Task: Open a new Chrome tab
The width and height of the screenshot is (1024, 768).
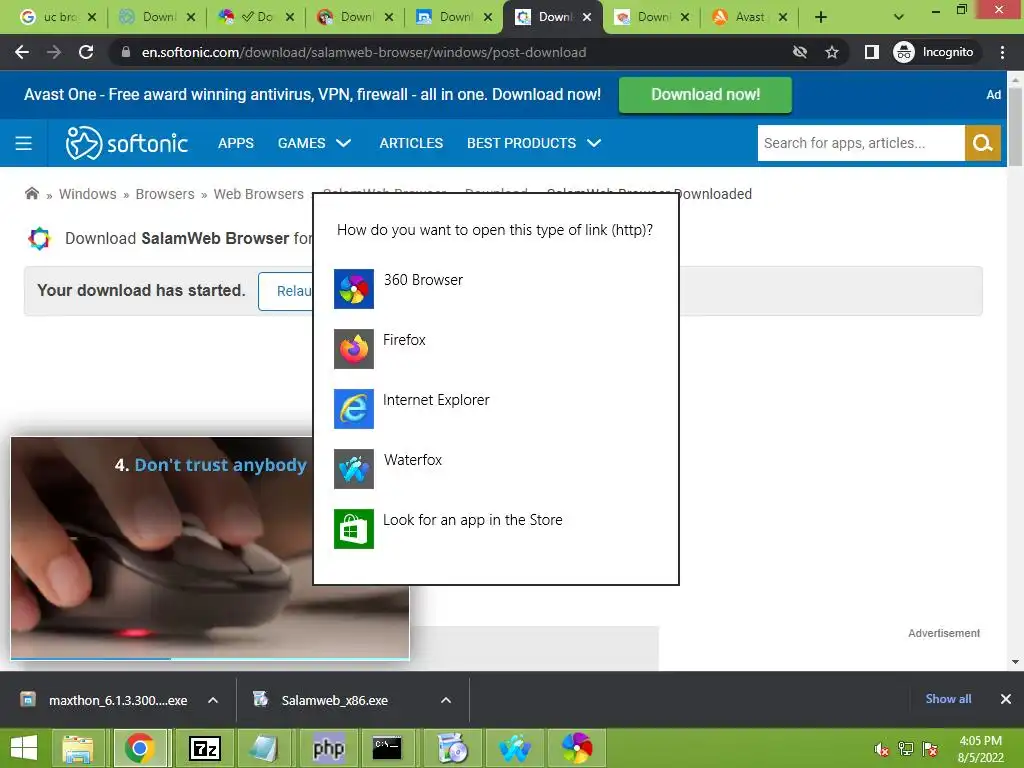Action: [821, 17]
